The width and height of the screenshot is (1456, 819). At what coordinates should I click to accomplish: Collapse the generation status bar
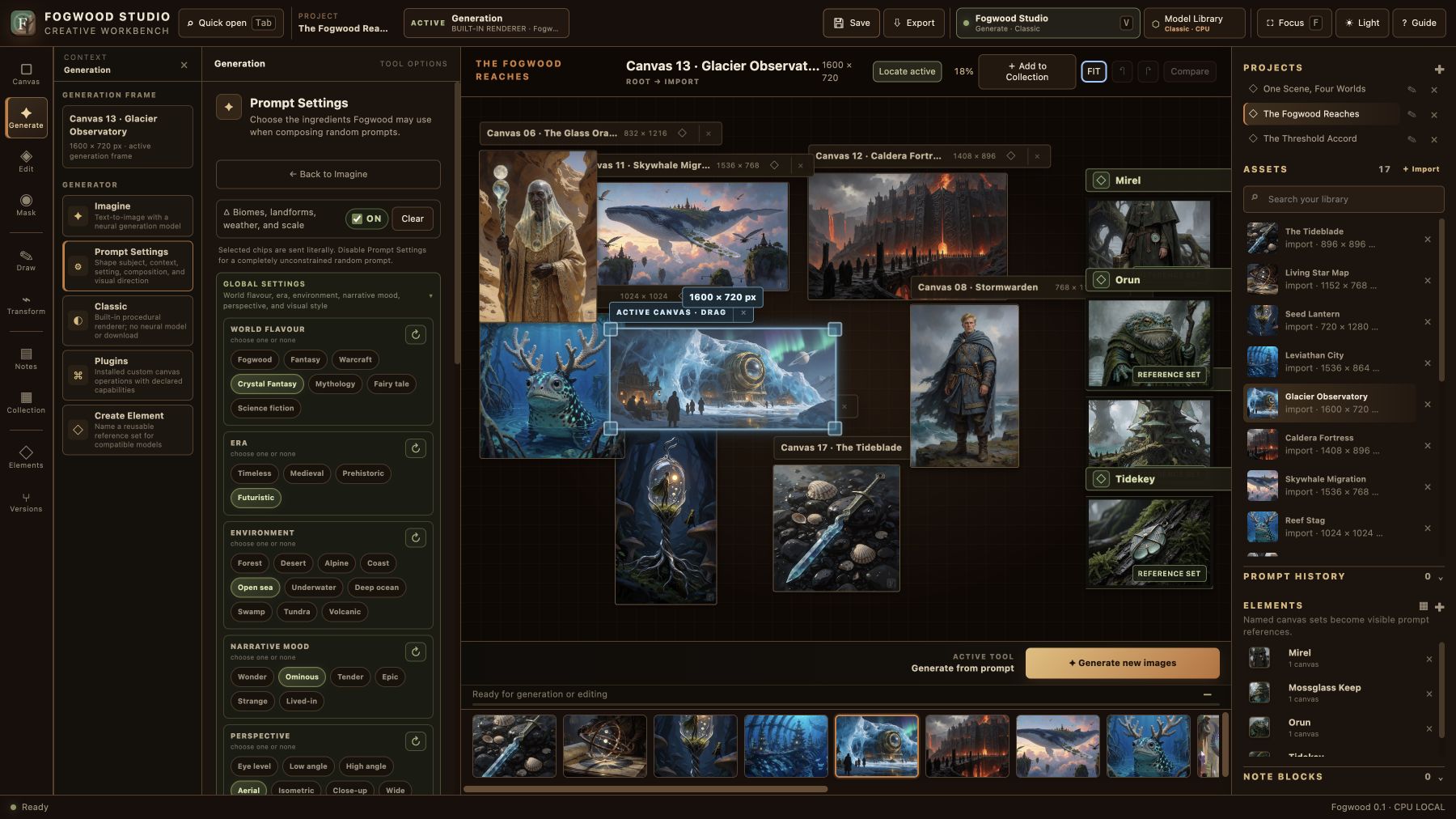1207,694
